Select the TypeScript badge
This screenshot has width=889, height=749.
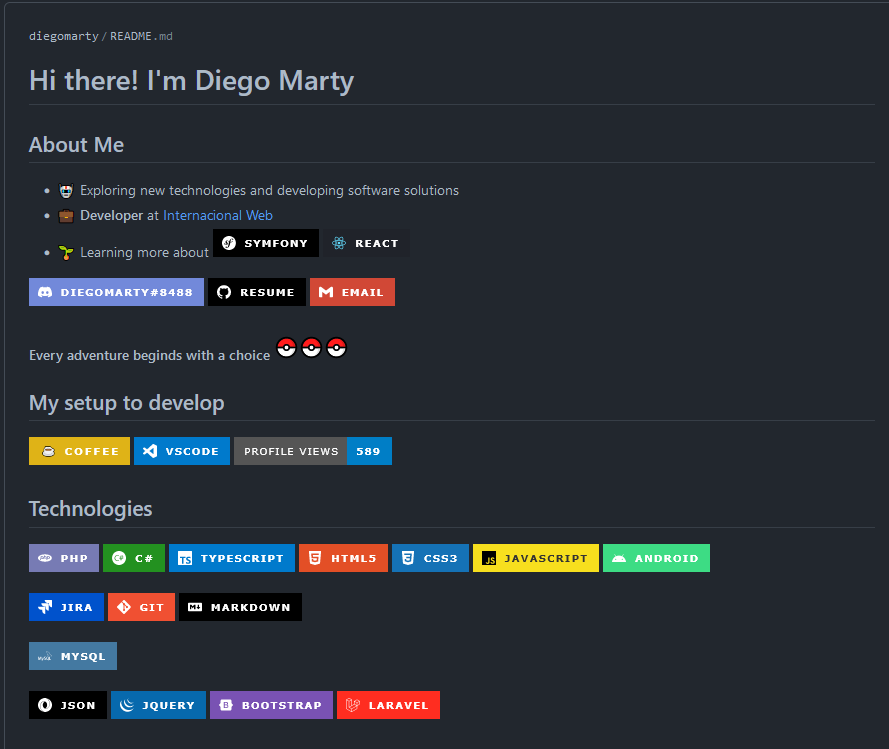click(232, 558)
